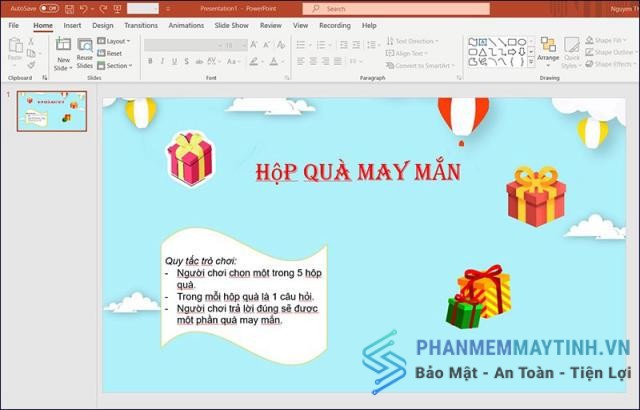Click the Increase List Level indent icon
Screen dimensions: 640x410
click(356, 45)
